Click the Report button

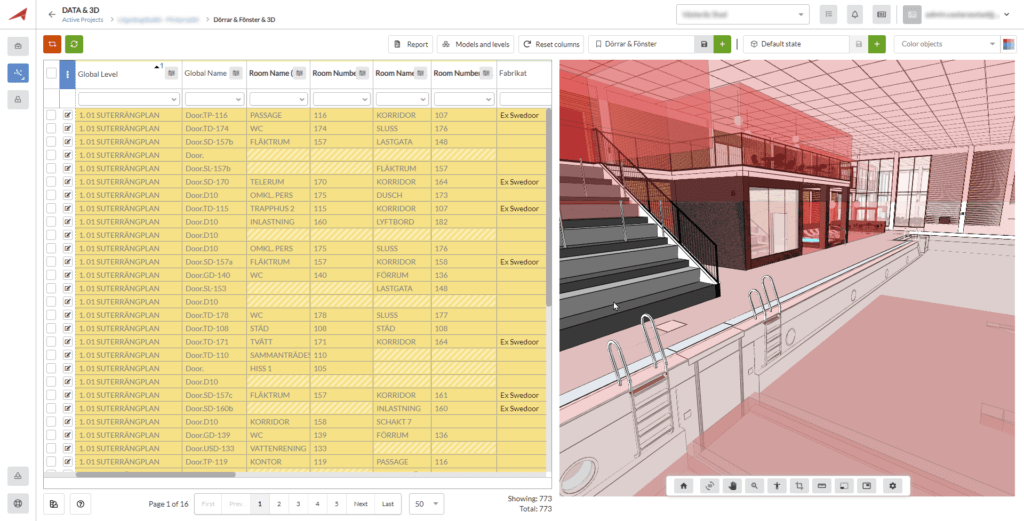pyautogui.click(x=411, y=44)
